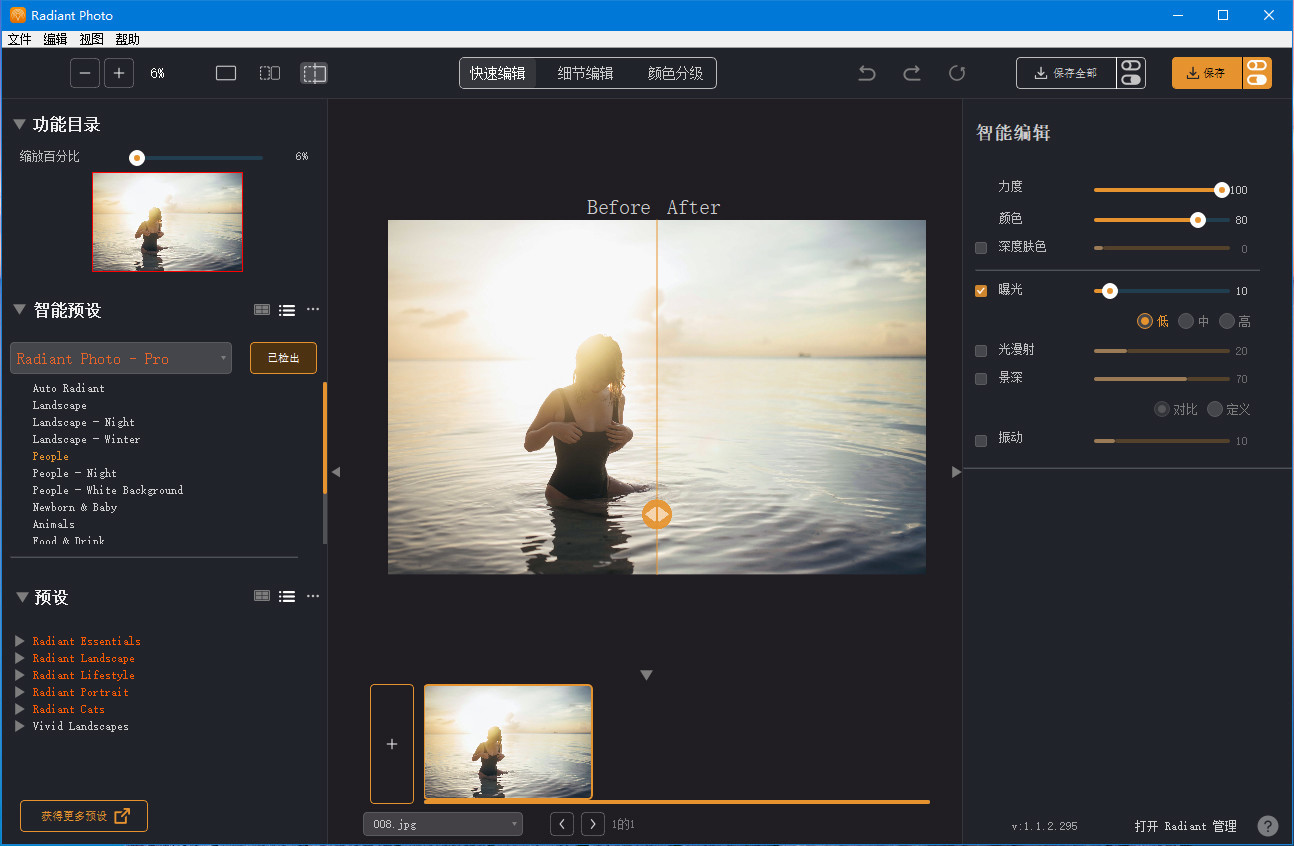Select the side-by-side compare view icon

pos(269,72)
